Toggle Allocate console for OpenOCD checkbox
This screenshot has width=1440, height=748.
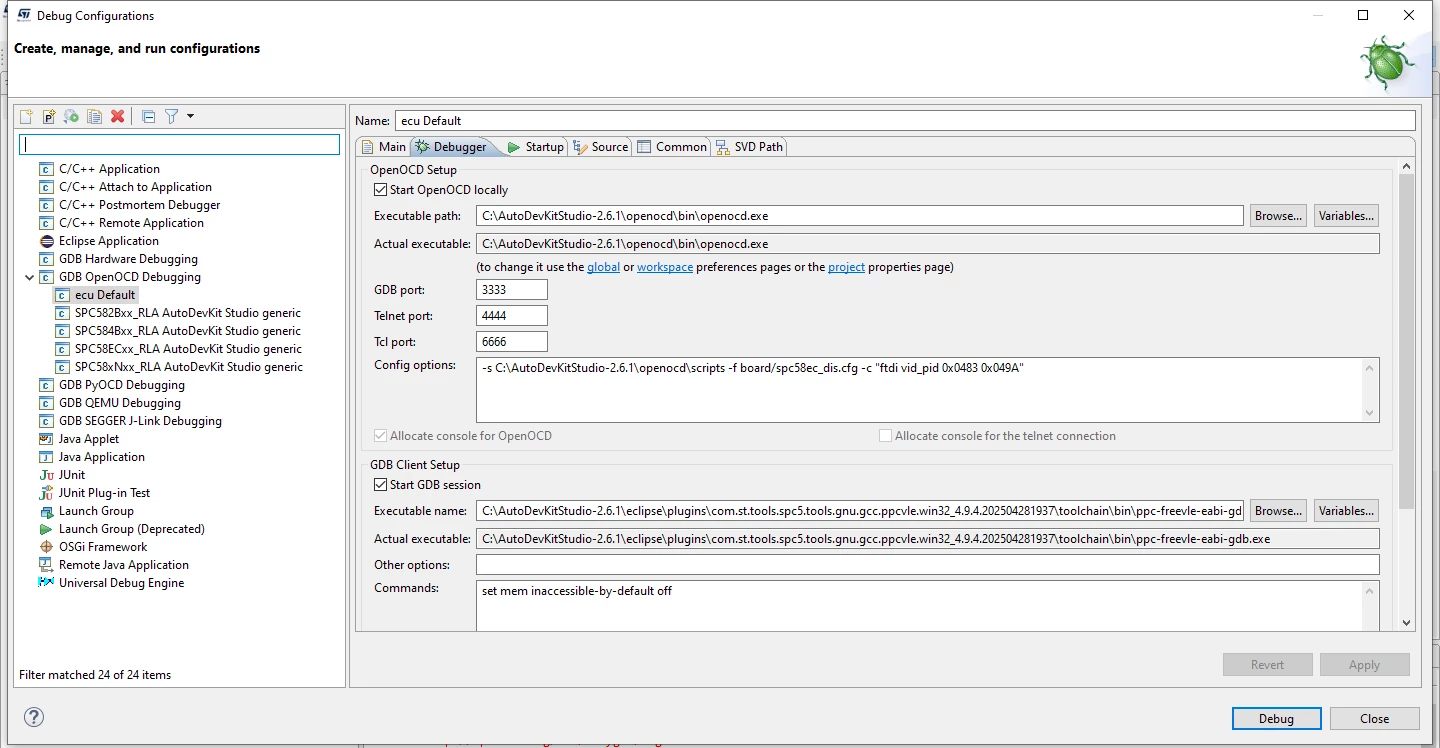(x=380, y=436)
